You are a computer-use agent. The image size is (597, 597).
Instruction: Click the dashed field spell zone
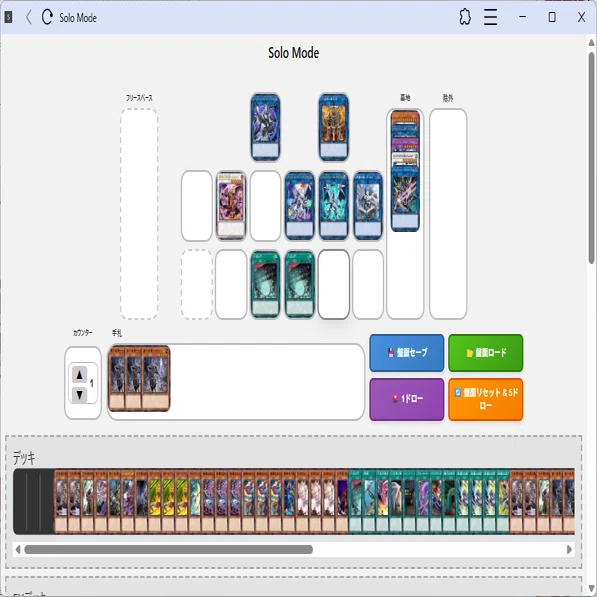click(x=197, y=284)
